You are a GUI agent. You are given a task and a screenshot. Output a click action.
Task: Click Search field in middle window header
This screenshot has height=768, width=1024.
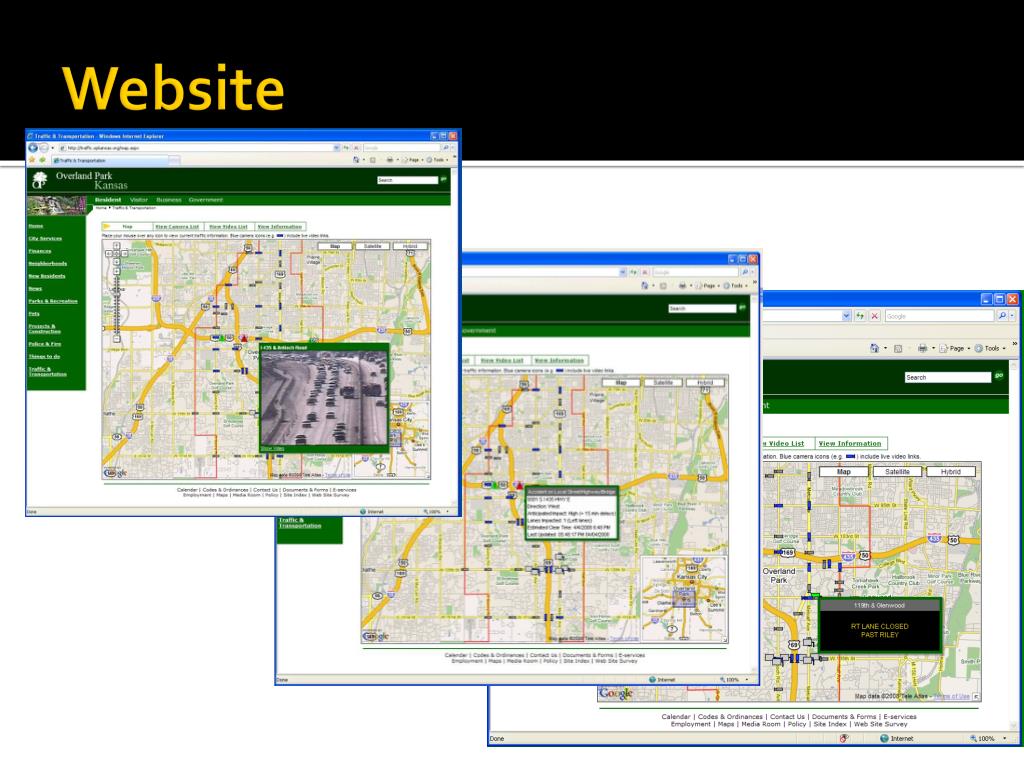(x=702, y=308)
